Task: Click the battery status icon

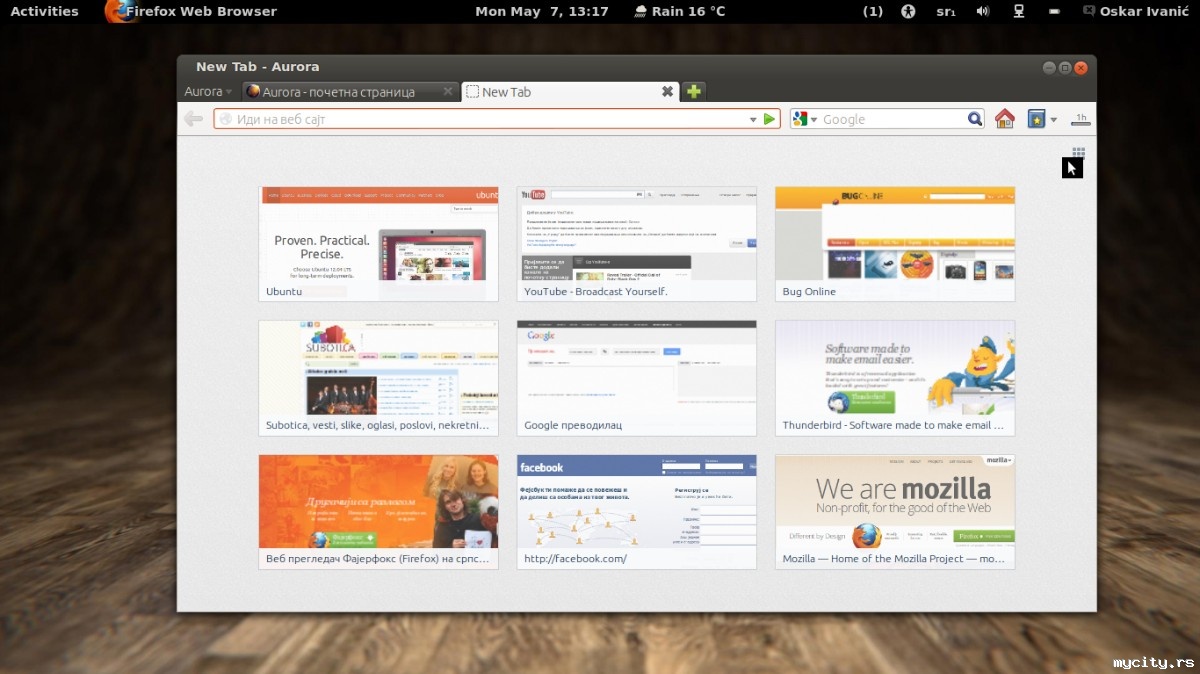Action: click(1054, 11)
